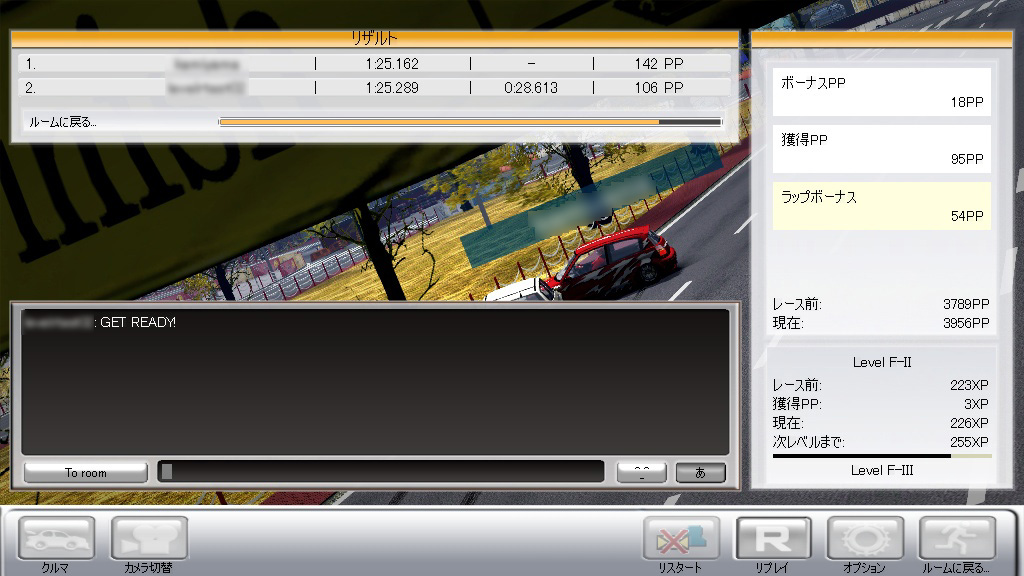This screenshot has width=1024, height=576.
Task: Watch the race via リプレイ icon
Action: click(x=773, y=538)
